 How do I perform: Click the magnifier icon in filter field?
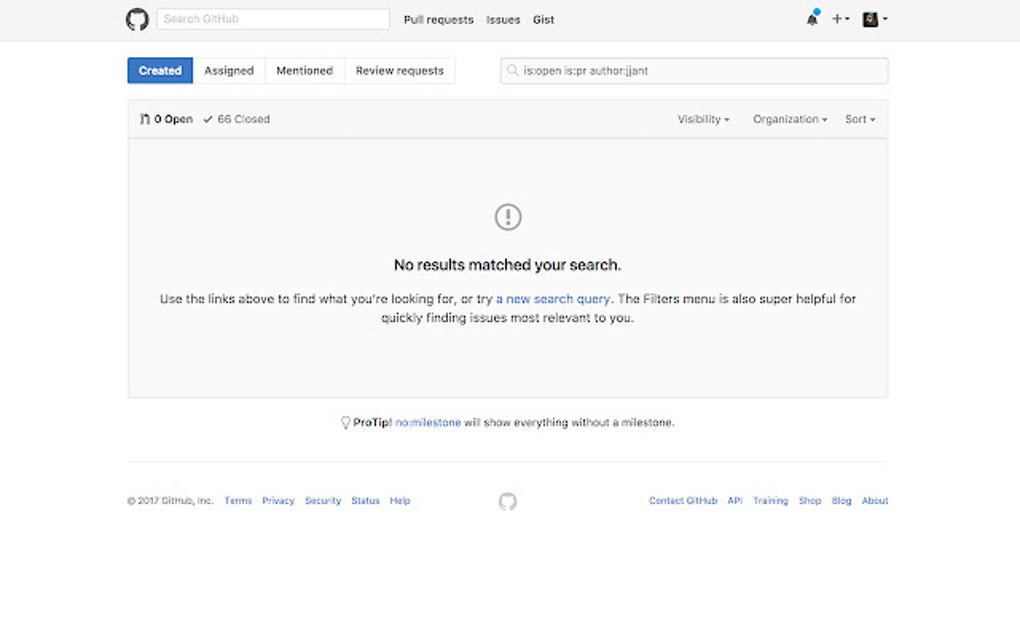pyautogui.click(x=513, y=70)
